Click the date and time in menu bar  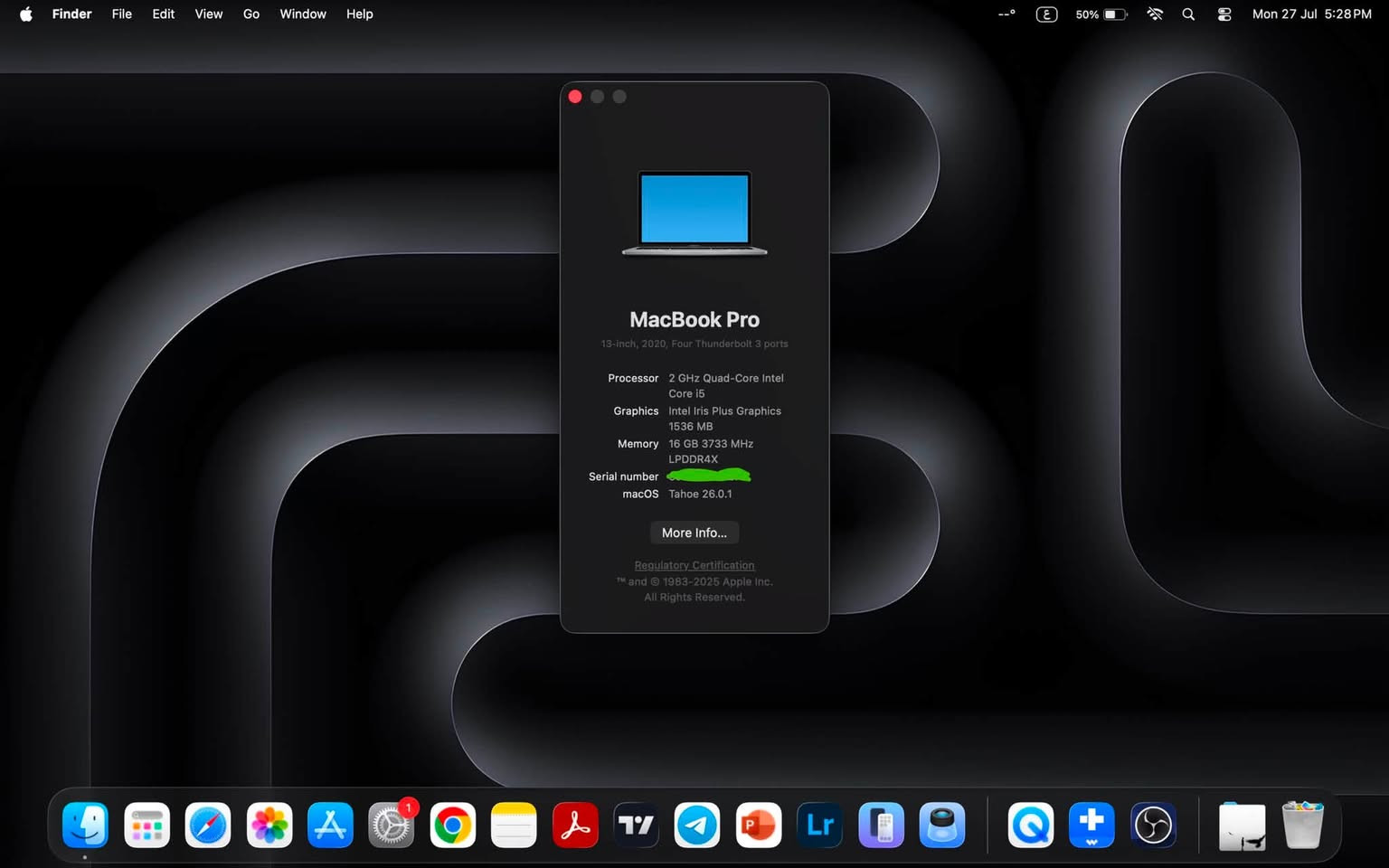click(x=1311, y=14)
